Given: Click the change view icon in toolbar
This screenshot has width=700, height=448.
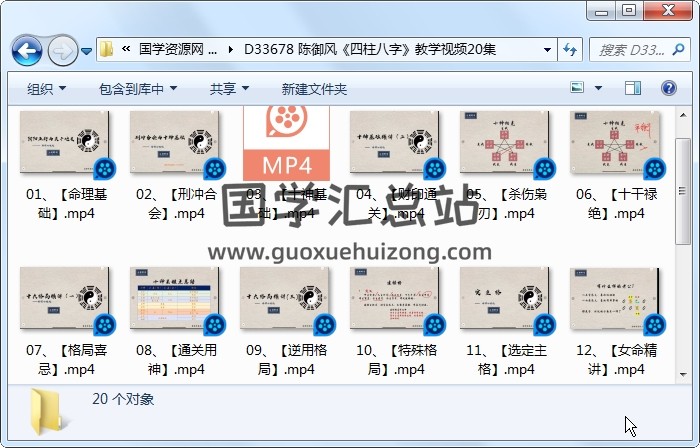Looking at the screenshot, I should click(x=578, y=89).
